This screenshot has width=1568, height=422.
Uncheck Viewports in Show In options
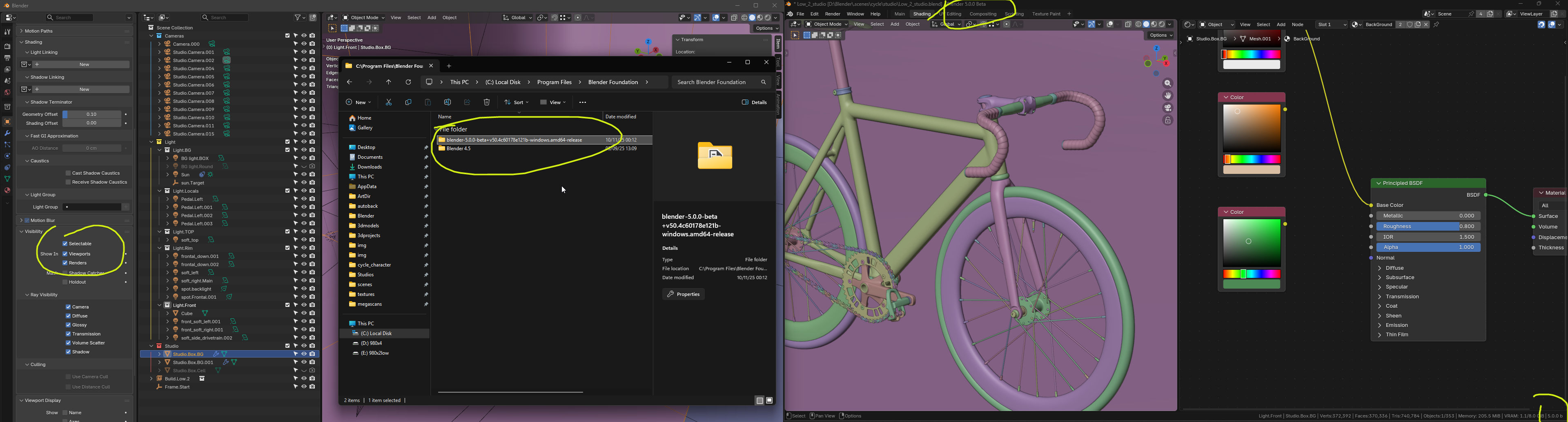[x=65, y=253]
